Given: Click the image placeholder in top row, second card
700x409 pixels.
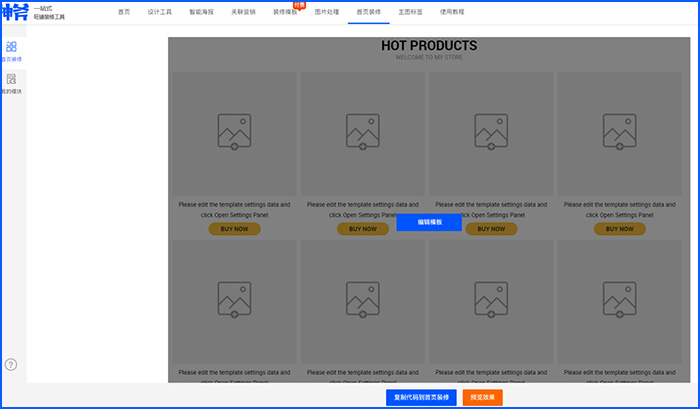Looking at the screenshot, I should [x=363, y=131].
